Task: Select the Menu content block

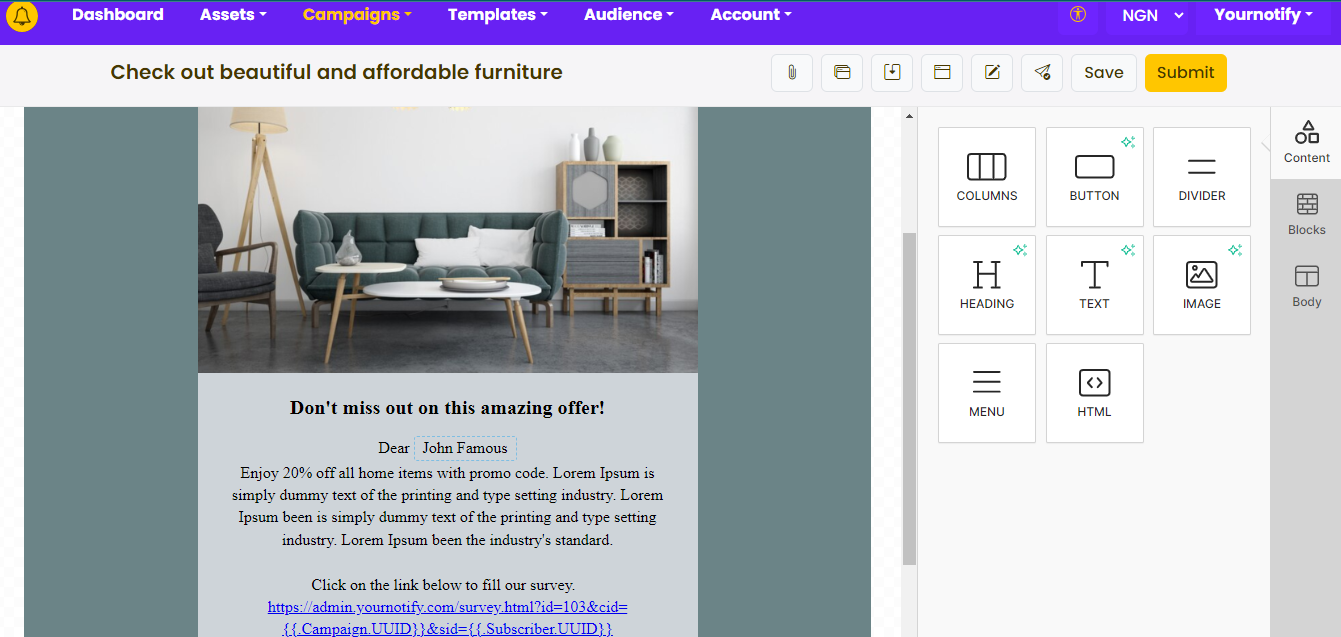Action: (987, 393)
